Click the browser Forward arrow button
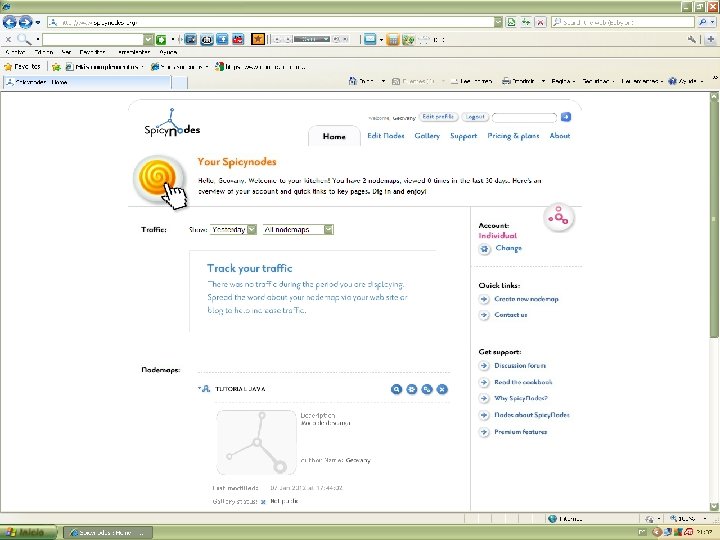The height and width of the screenshot is (540, 720). coord(25,22)
